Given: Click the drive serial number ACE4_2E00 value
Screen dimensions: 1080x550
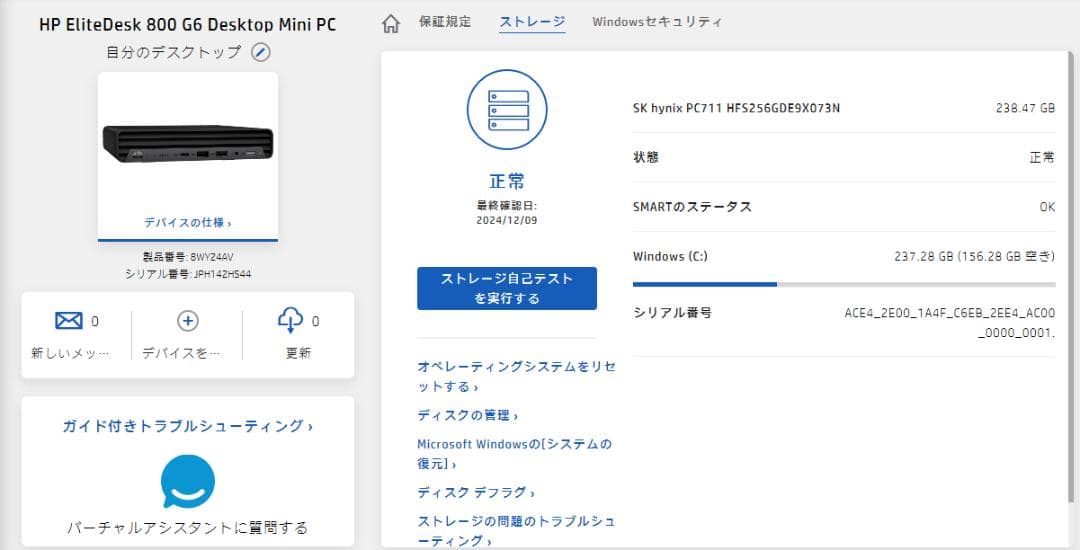Looking at the screenshot, I should point(950,323).
